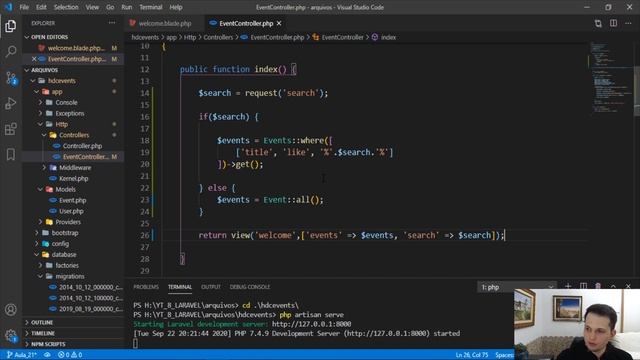The image size is (640, 360).
Task: Close EventController.php in Open Editors list
Action: 34,59
